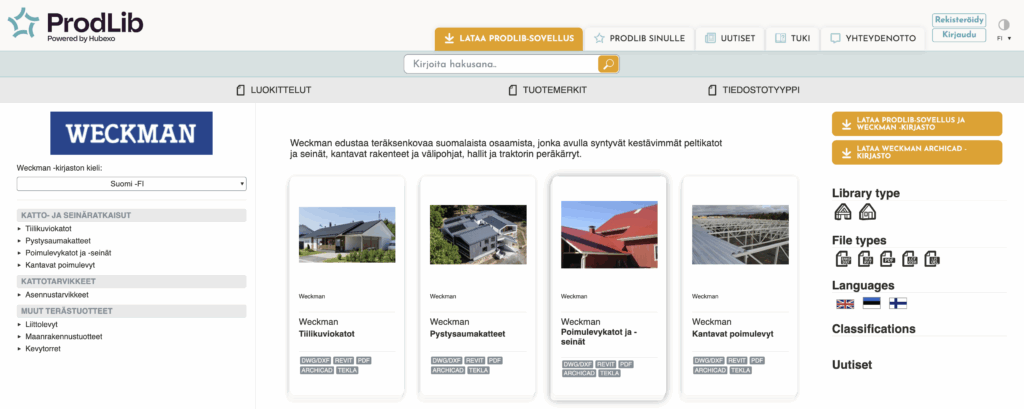Click the Kirjaudu button
The height and width of the screenshot is (409, 1024).
click(x=959, y=35)
